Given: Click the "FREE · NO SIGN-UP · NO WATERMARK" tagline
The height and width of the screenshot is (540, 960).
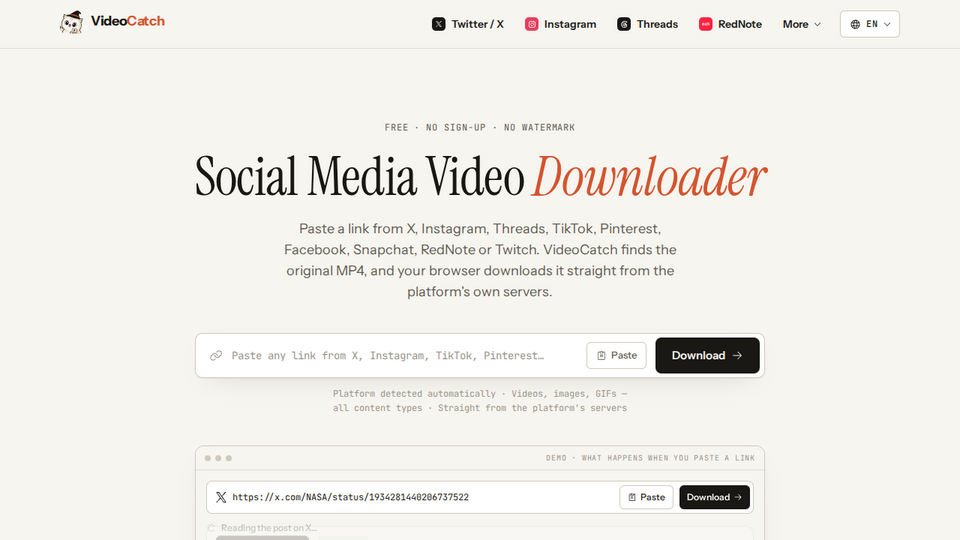Looking at the screenshot, I should click(480, 127).
